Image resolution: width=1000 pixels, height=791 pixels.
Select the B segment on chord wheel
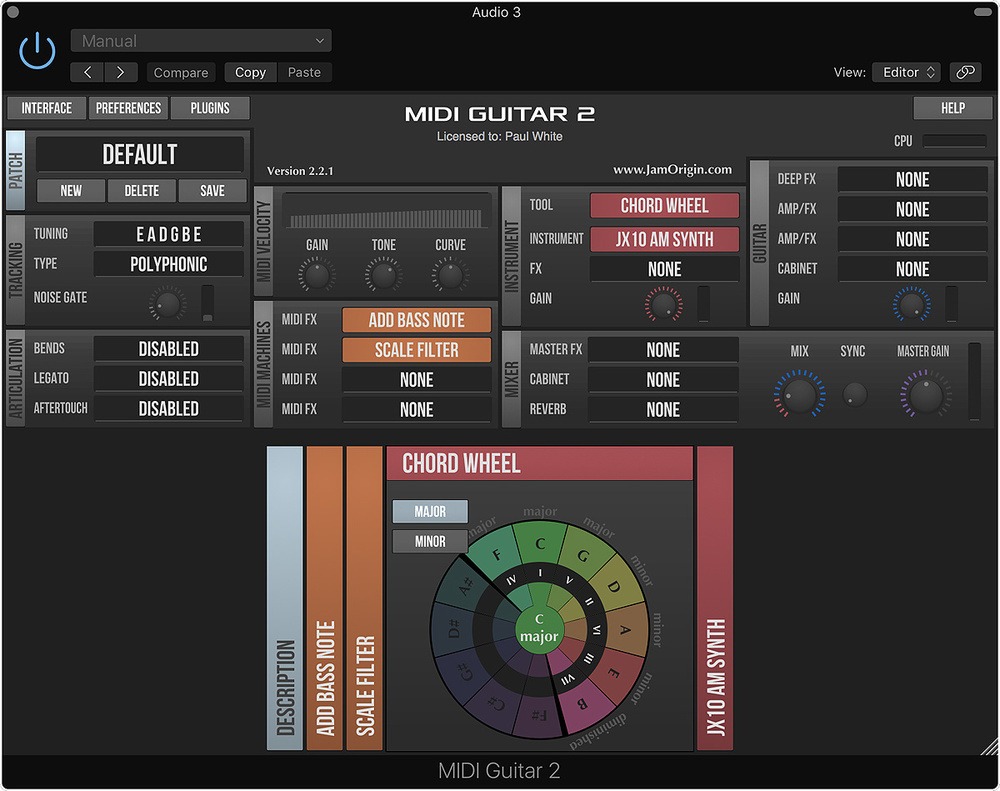pyautogui.click(x=582, y=704)
